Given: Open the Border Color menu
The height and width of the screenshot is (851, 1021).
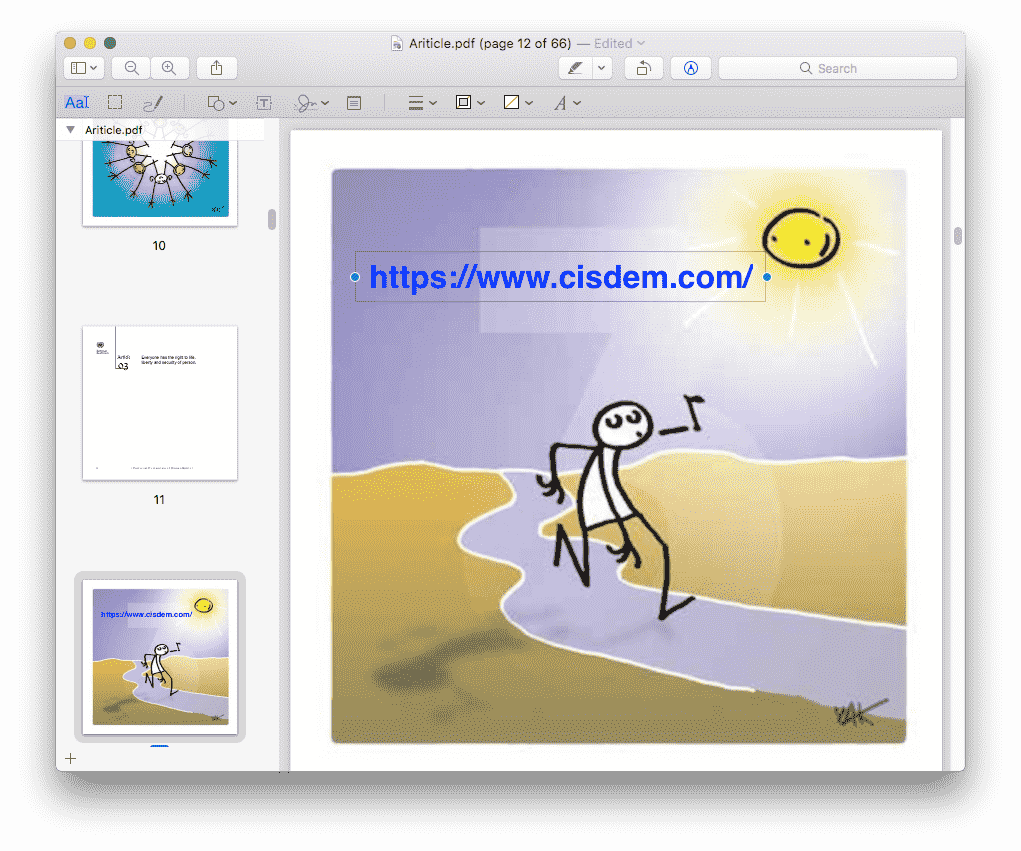Looking at the screenshot, I should pyautogui.click(x=470, y=102).
